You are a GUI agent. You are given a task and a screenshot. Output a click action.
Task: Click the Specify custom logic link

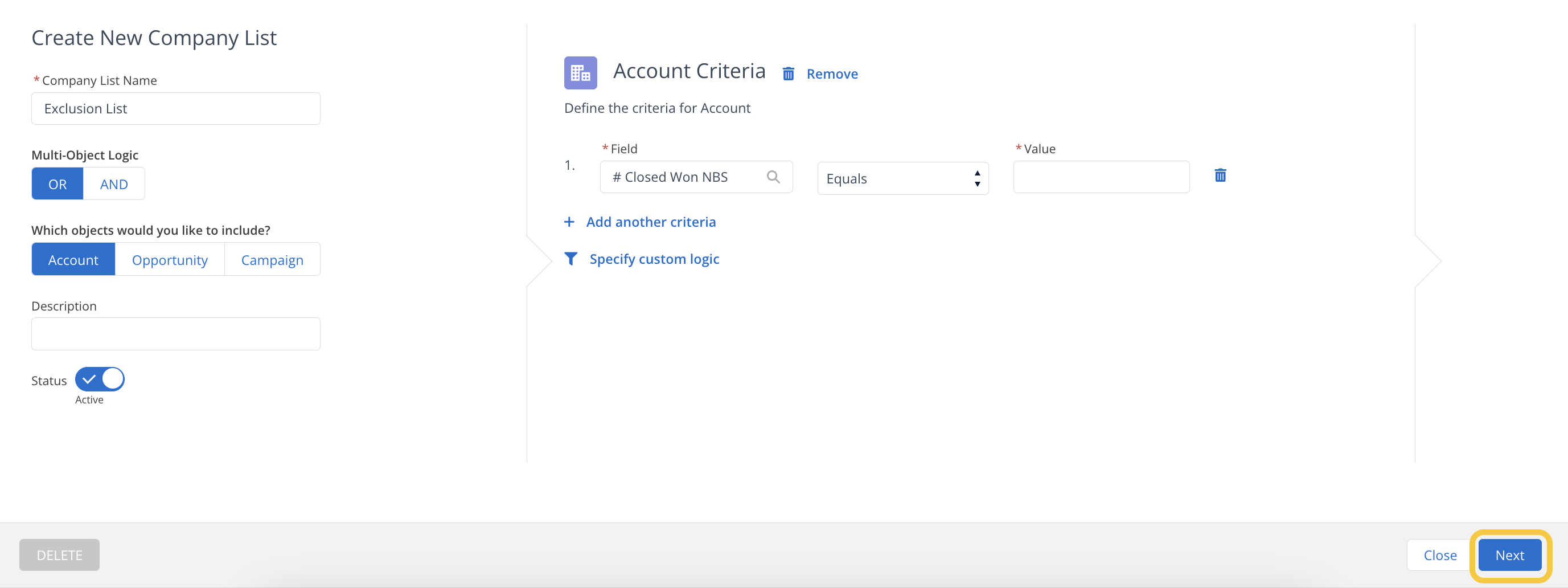point(654,259)
